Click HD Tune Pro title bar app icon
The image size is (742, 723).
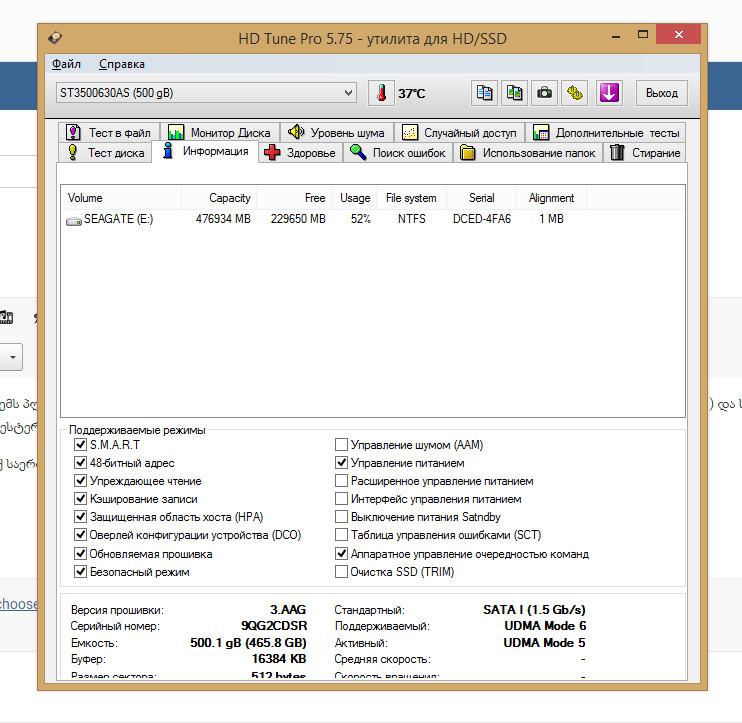(55, 39)
